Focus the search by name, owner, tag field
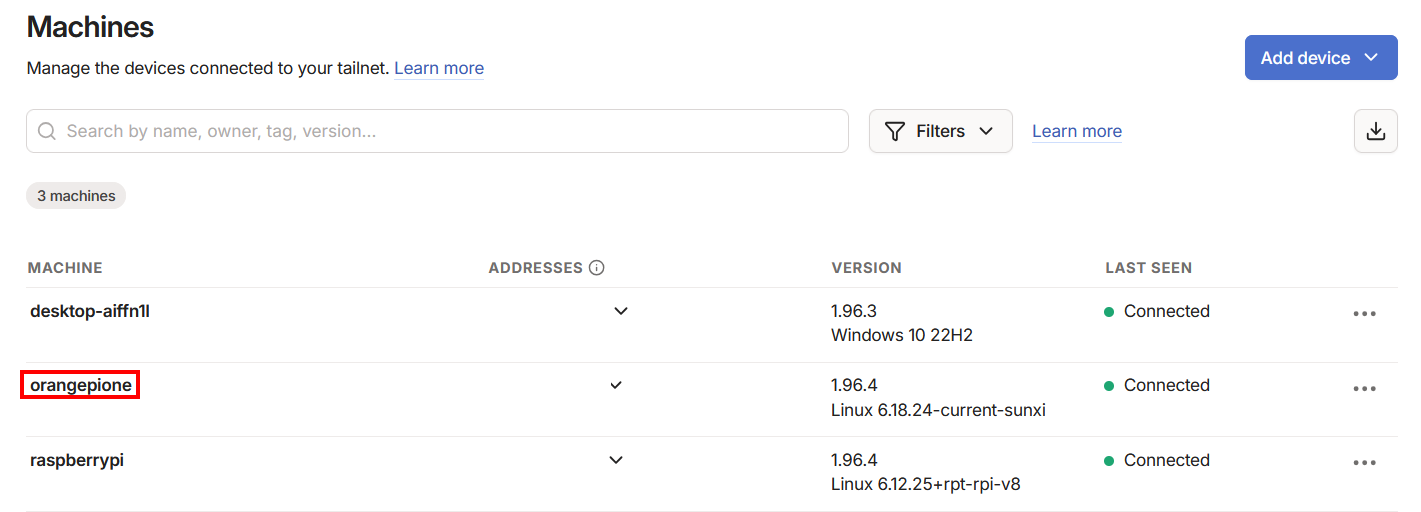The width and height of the screenshot is (1421, 512). [437, 131]
